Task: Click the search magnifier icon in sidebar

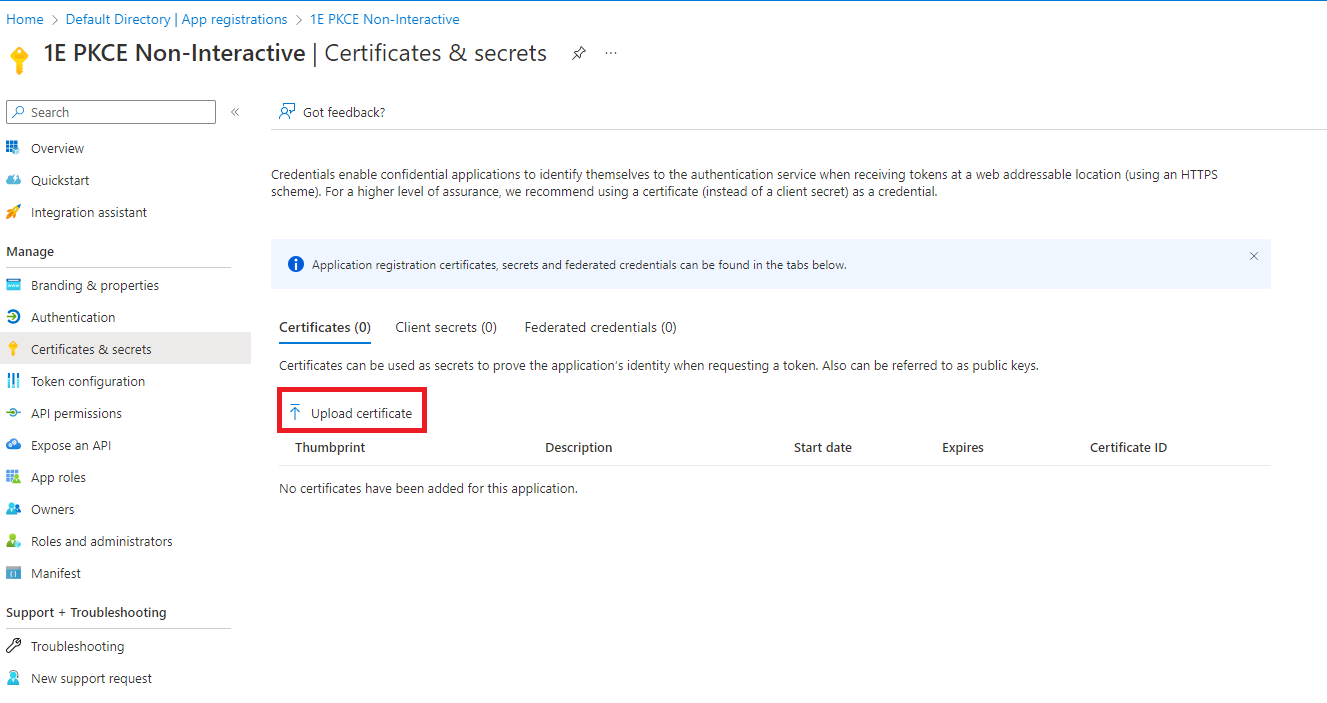Action: click(18, 112)
